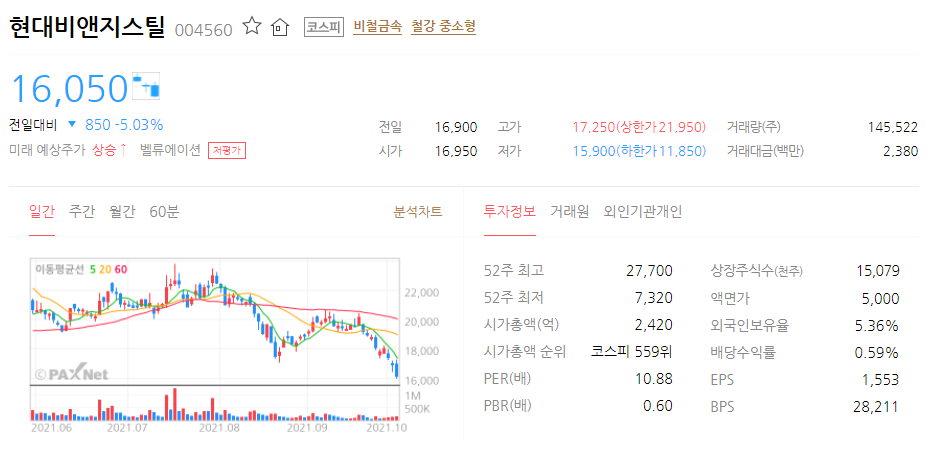Switch chart to 월간 tab
Screen dimensions: 927x454
pyautogui.click(x=122, y=212)
